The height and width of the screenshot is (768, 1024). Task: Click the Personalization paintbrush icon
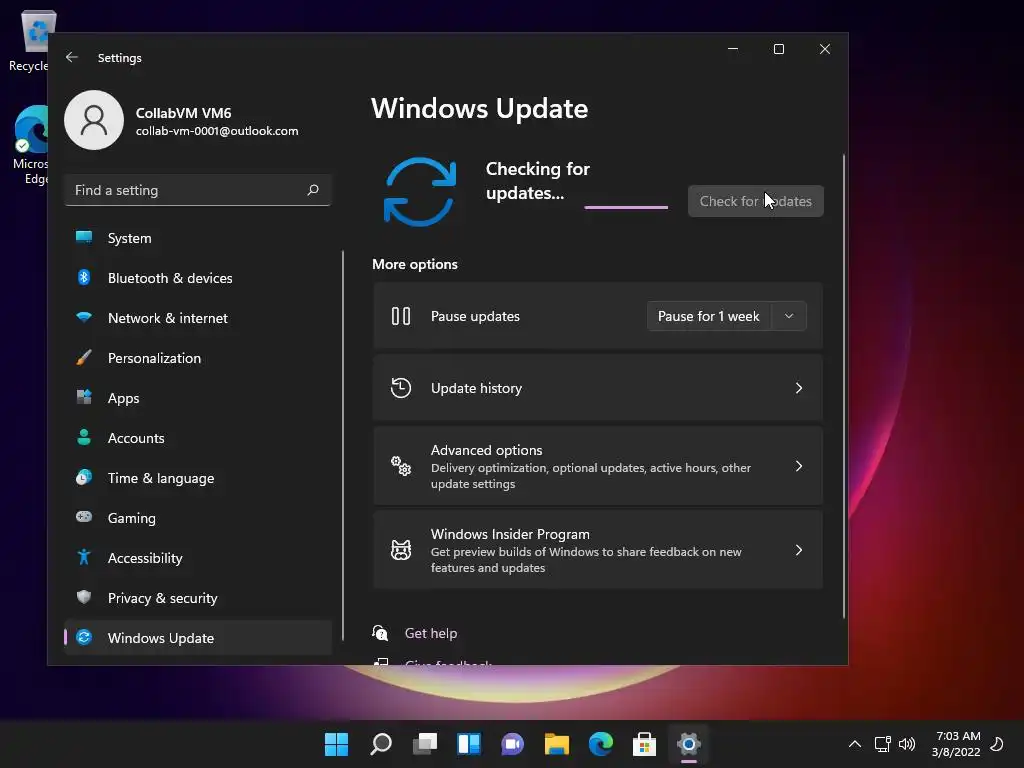[84, 357]
